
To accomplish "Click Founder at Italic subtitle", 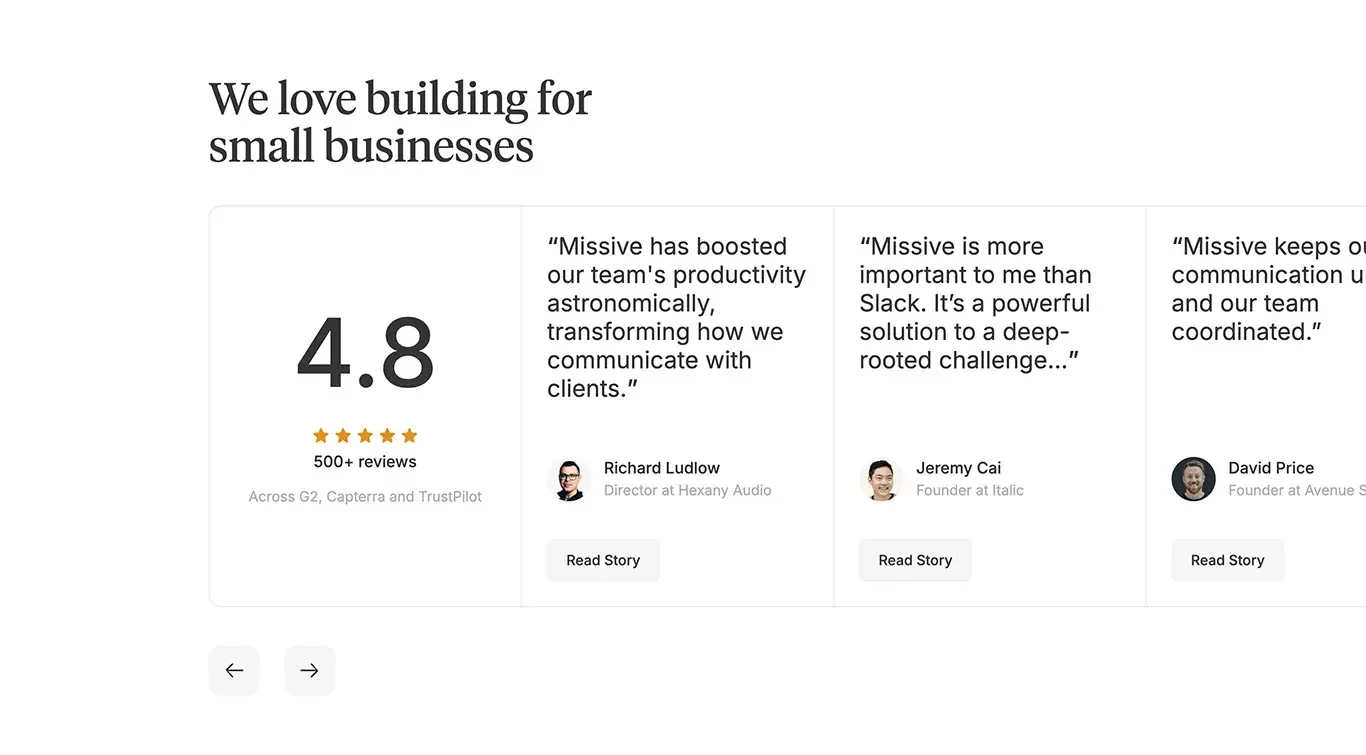I will (970, 490).
